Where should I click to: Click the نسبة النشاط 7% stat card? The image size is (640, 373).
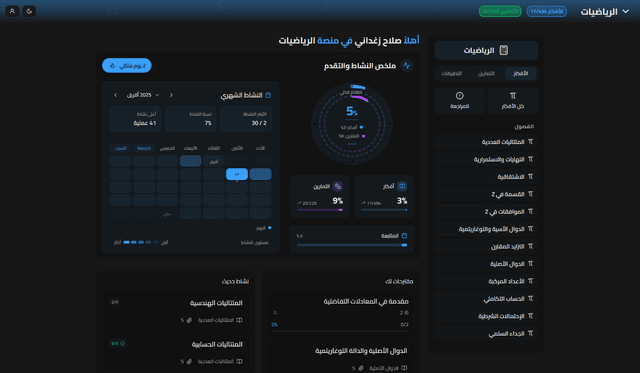[191, 119]
